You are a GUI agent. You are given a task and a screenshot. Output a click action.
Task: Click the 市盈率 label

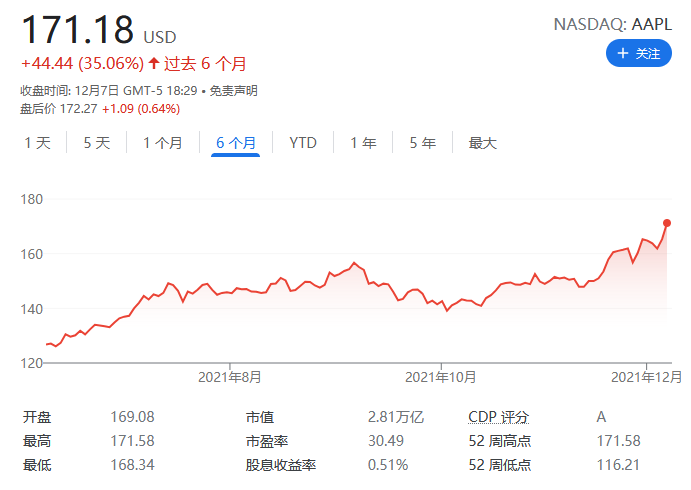click(x=267, y=441)
